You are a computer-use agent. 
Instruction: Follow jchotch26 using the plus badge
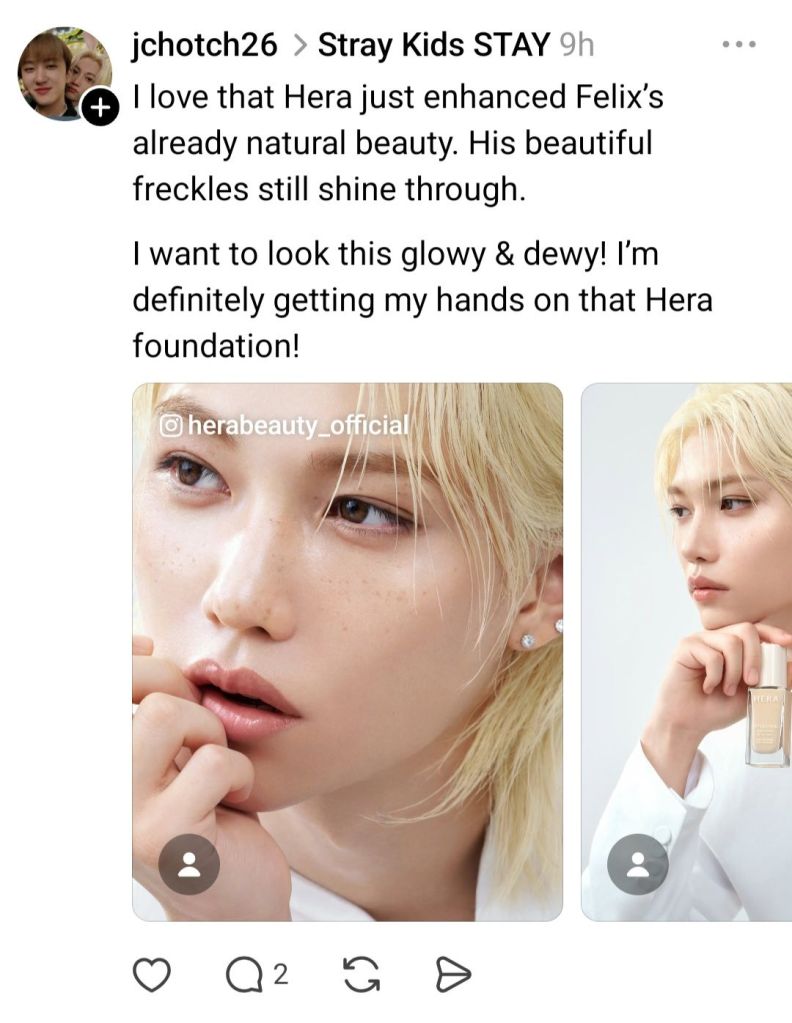click(x=99, y=107)
